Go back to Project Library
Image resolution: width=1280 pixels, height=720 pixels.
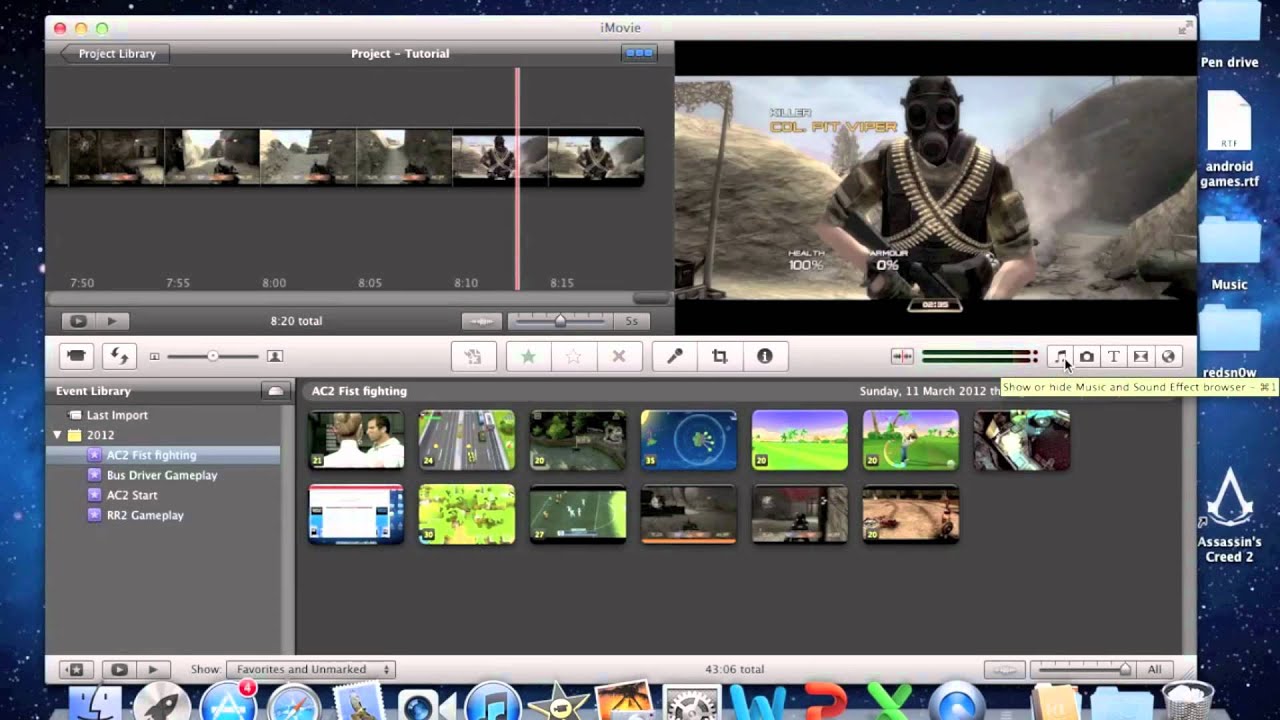click(x=114, y=53)
